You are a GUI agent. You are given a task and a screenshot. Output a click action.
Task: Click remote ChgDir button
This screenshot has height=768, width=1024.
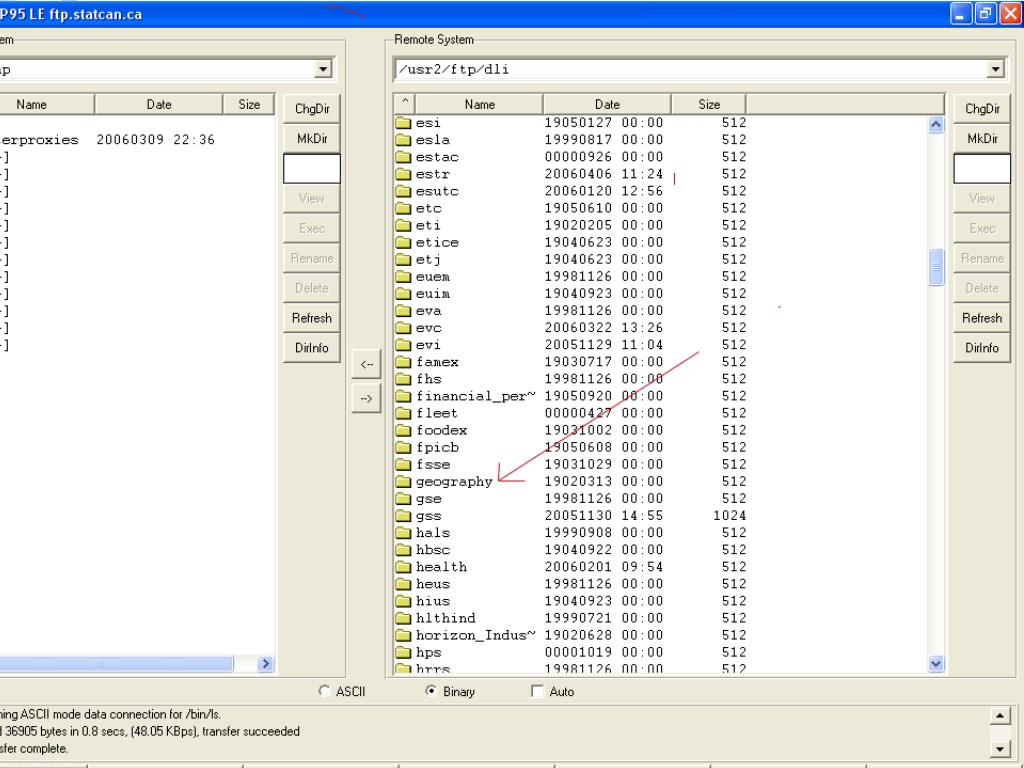[982, 108]
